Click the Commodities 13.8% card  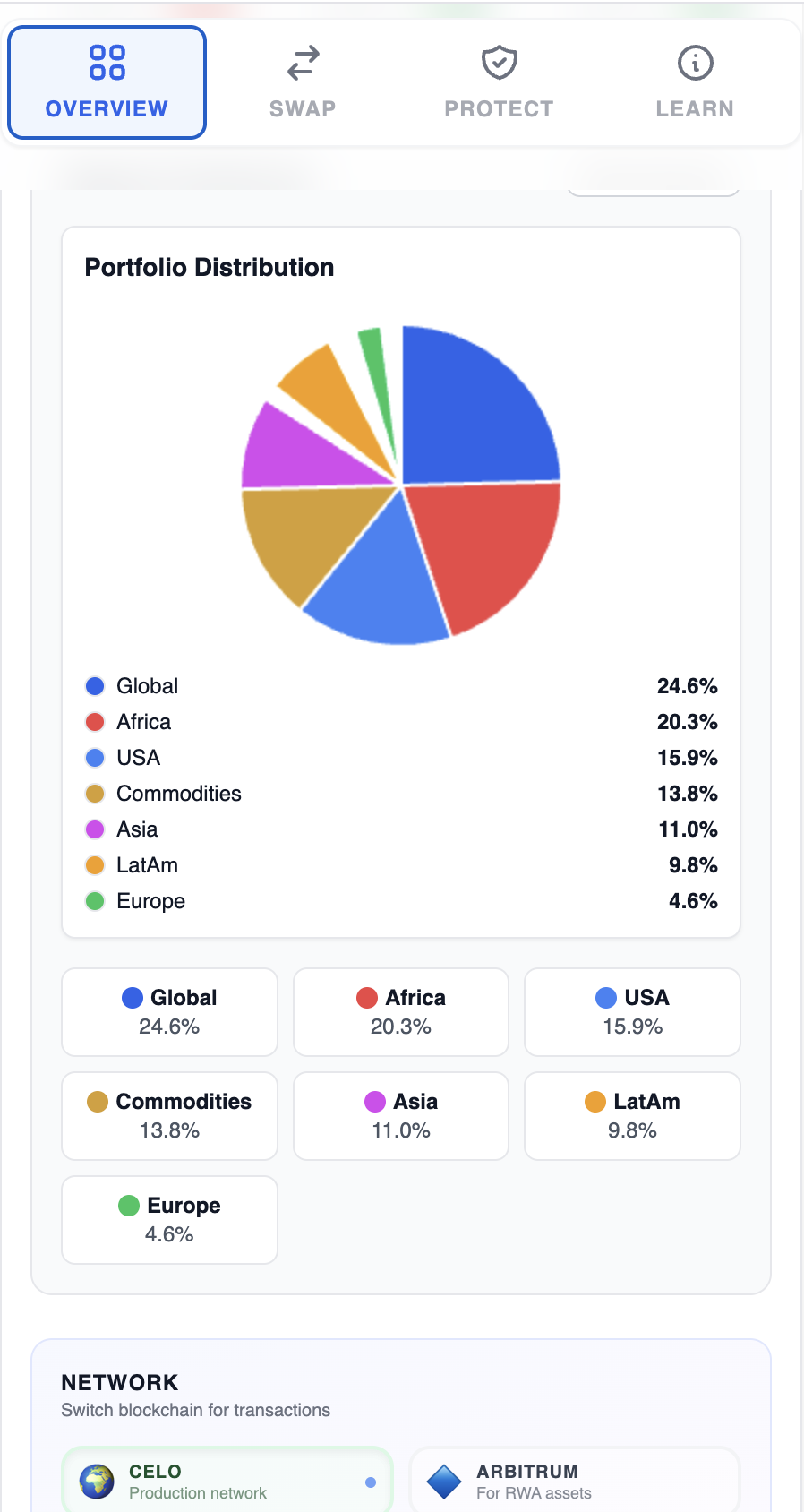pos(169,1116)
